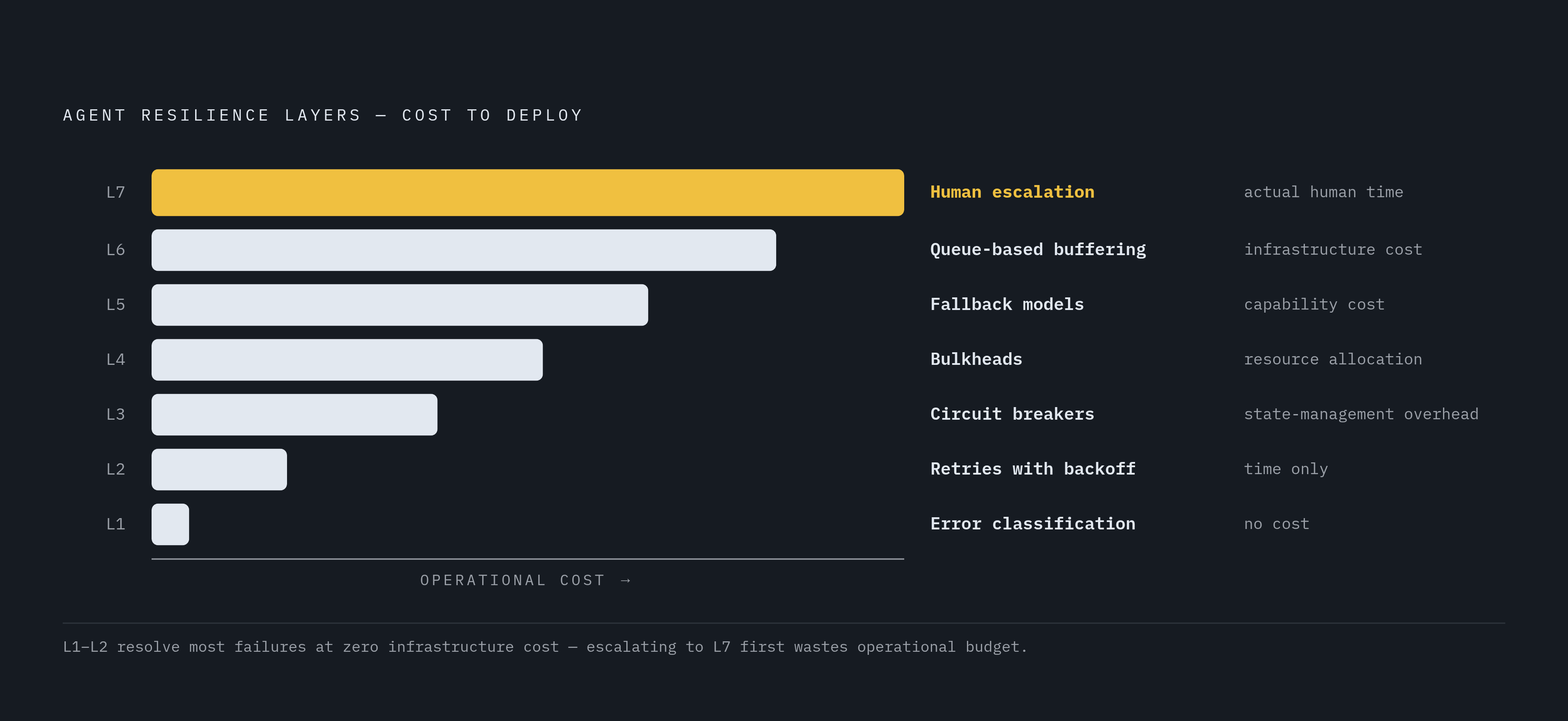
Task: Click the L7 axis label
Action: tap(116, 192)
